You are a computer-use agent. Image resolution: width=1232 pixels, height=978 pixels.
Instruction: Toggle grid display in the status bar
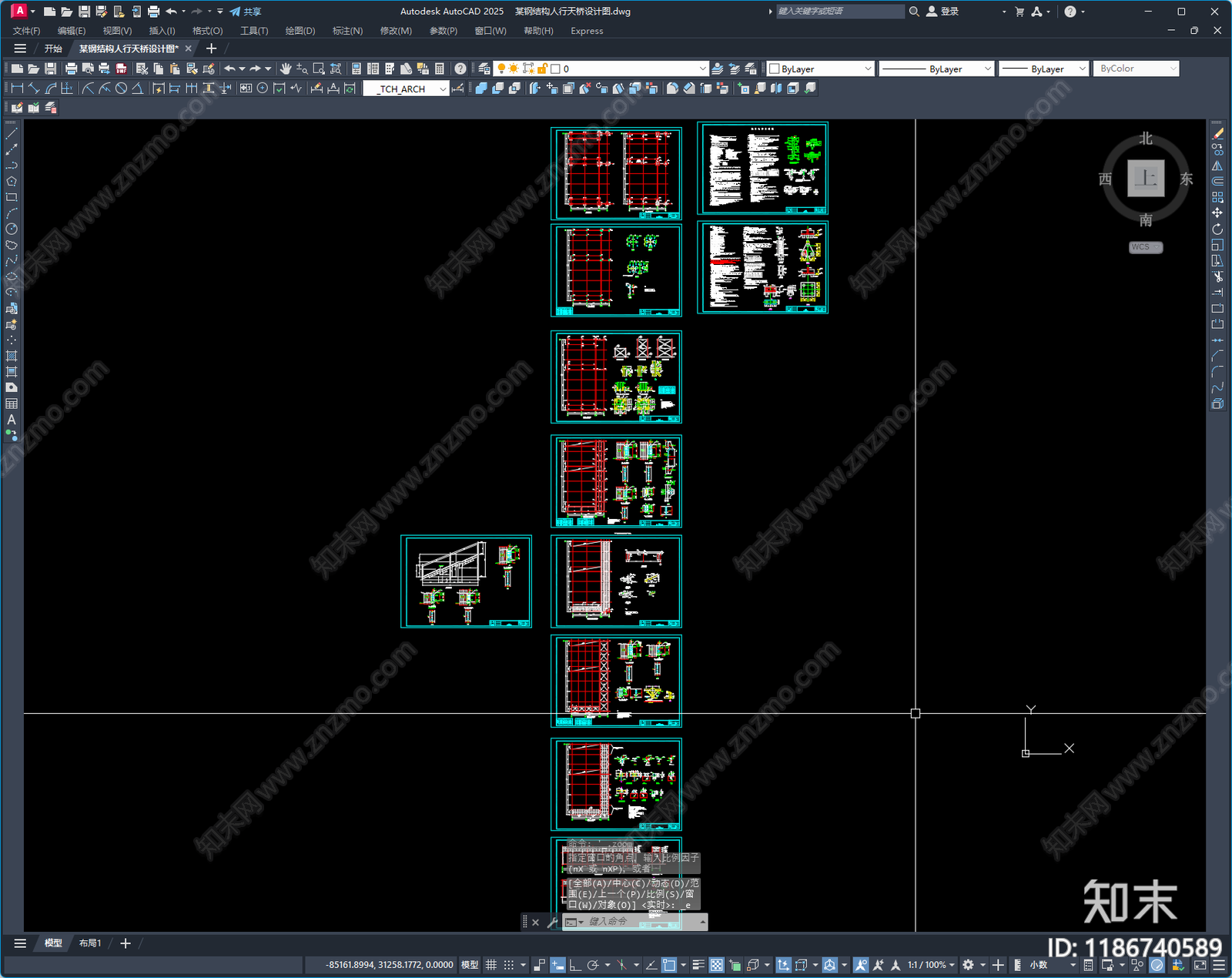point(490,965)
